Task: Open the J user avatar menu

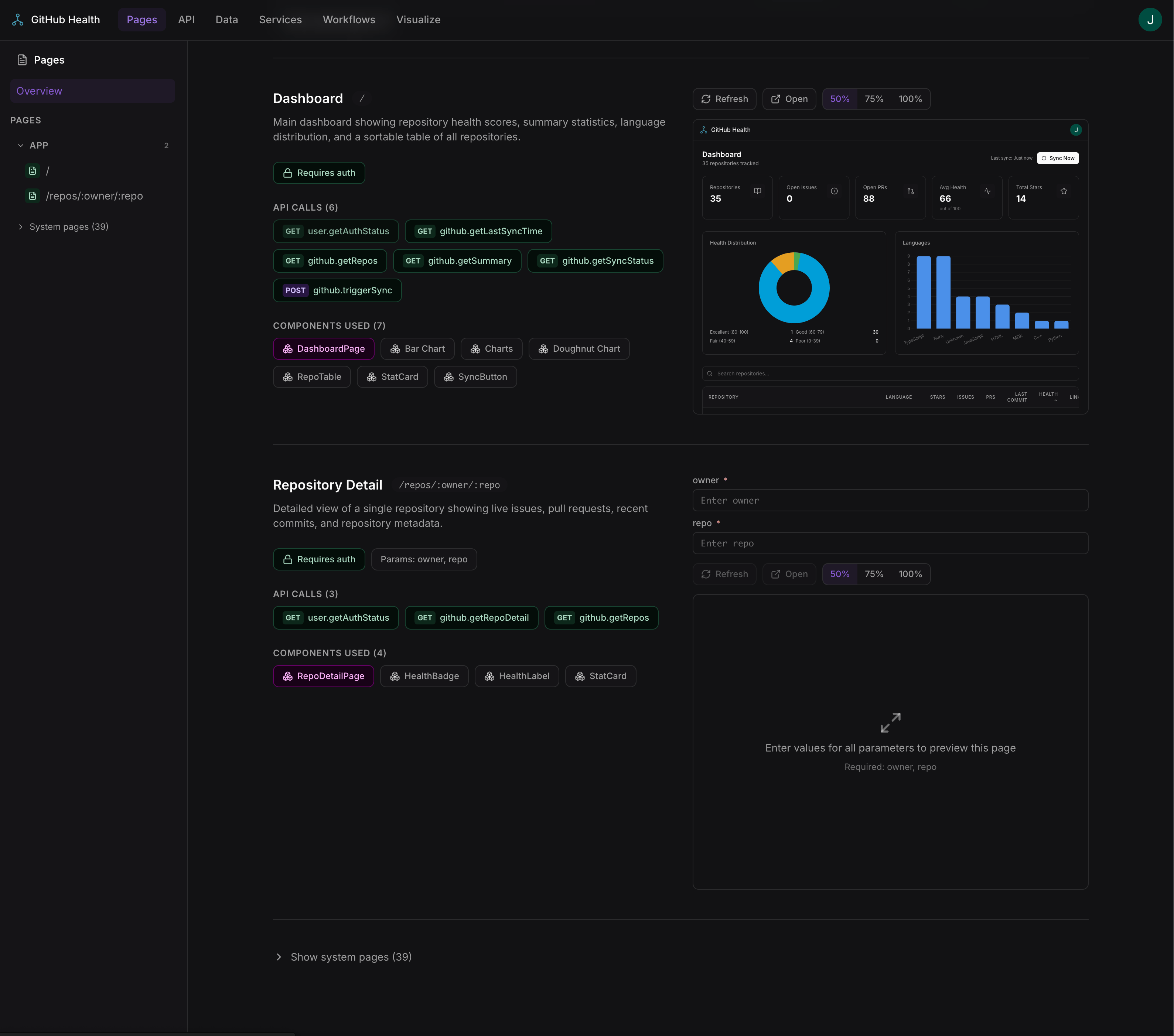Action: click(1150, 20)
